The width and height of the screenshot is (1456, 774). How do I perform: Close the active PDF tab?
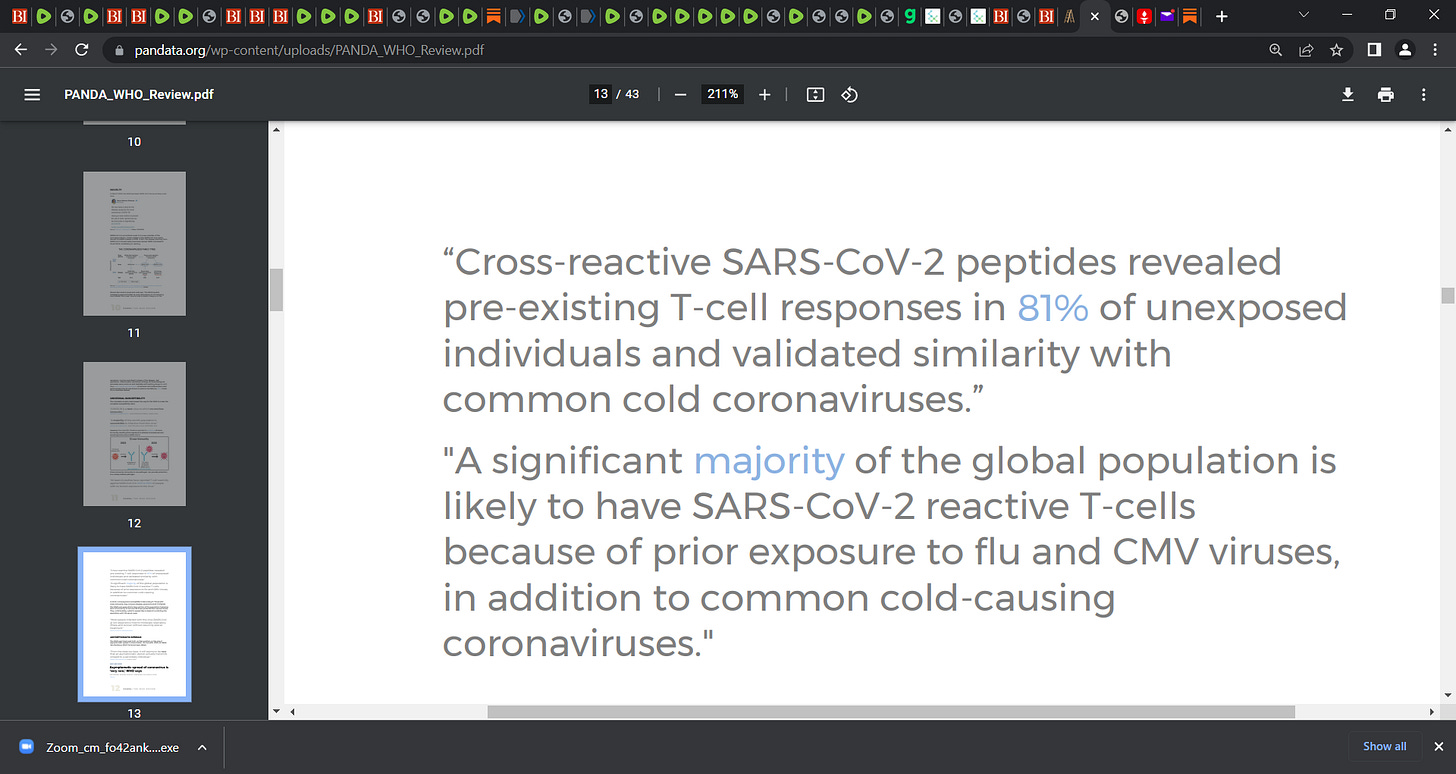tap(1094, 17)
